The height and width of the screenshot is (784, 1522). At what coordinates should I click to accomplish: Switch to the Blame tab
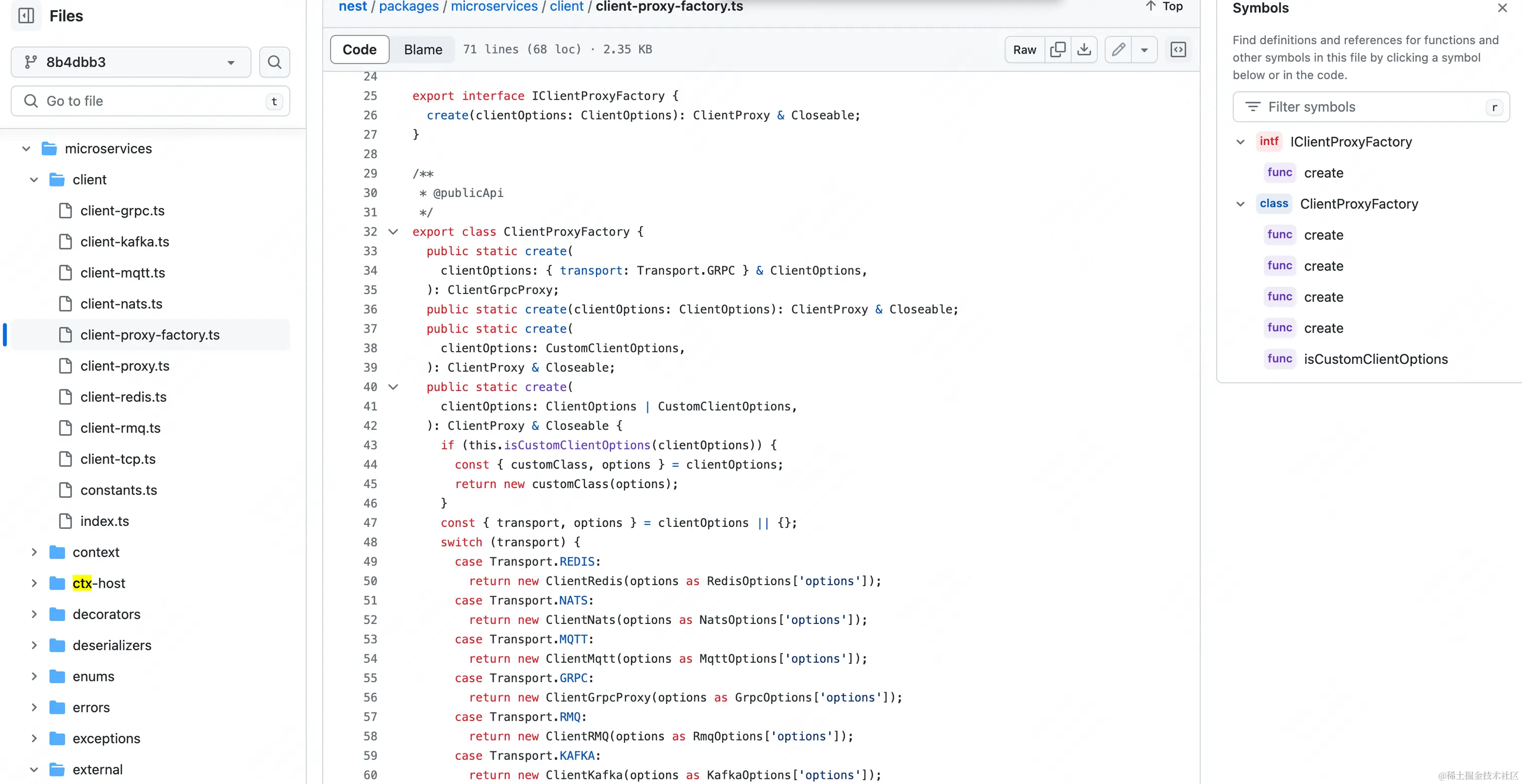point(422,50)
